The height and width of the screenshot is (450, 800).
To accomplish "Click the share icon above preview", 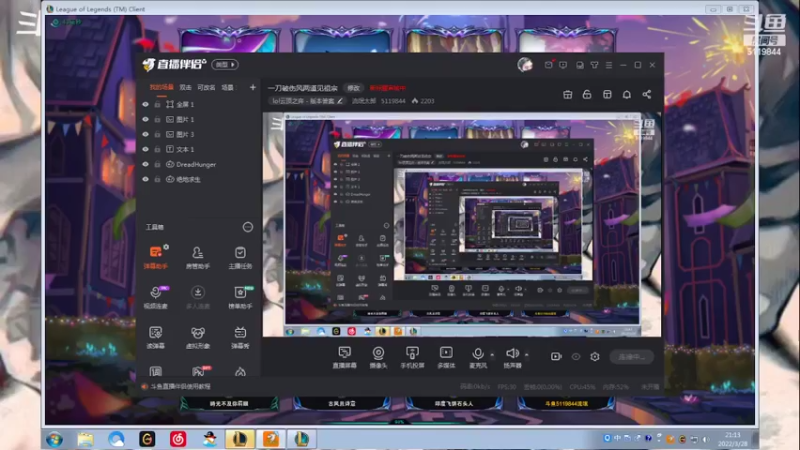I will tap(646, 94).
